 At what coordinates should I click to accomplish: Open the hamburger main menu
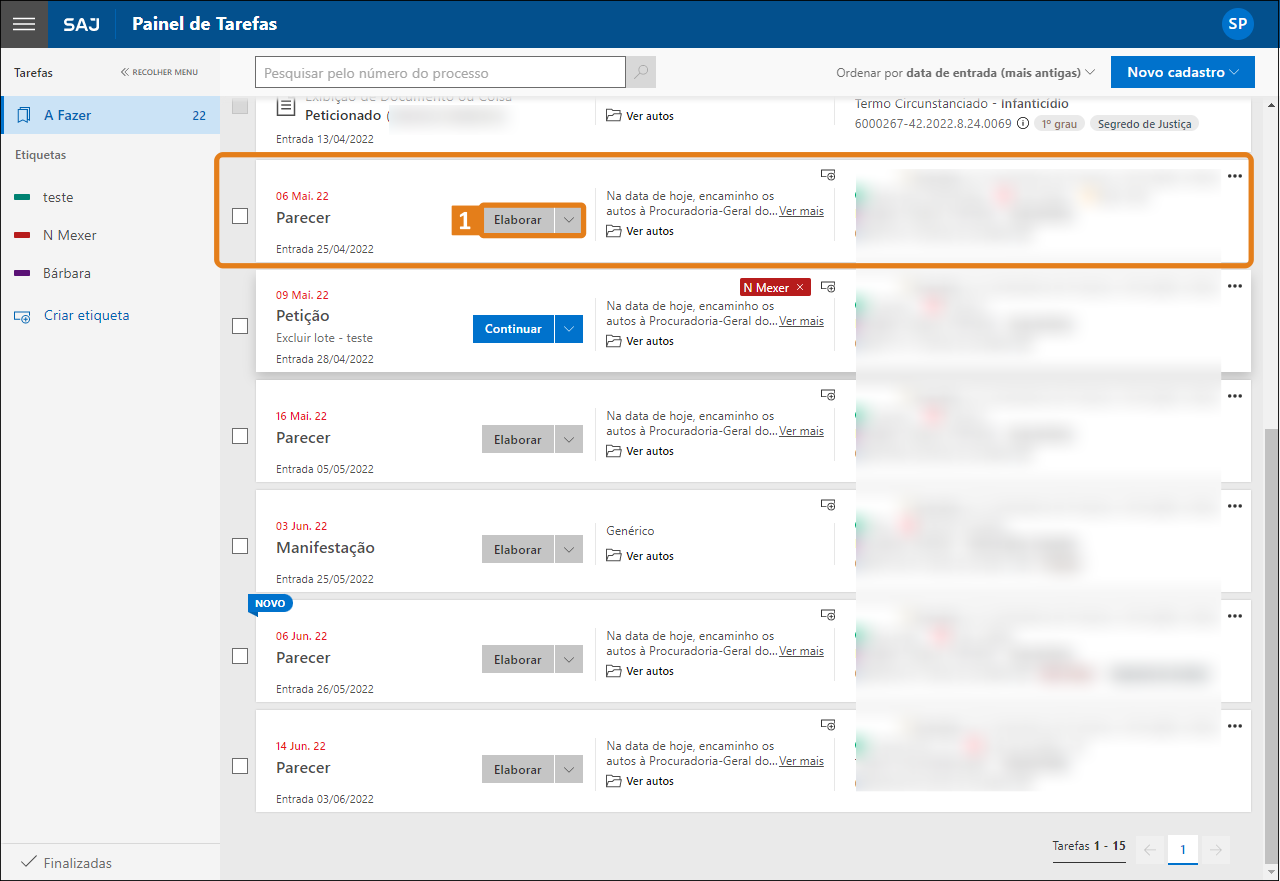point(23,24)
